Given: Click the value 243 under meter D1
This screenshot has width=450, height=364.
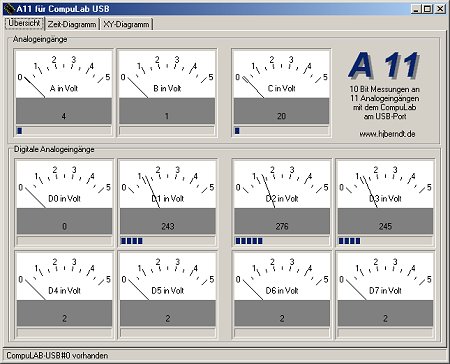Looking at the screenshot, I should (x=168, y=227).
